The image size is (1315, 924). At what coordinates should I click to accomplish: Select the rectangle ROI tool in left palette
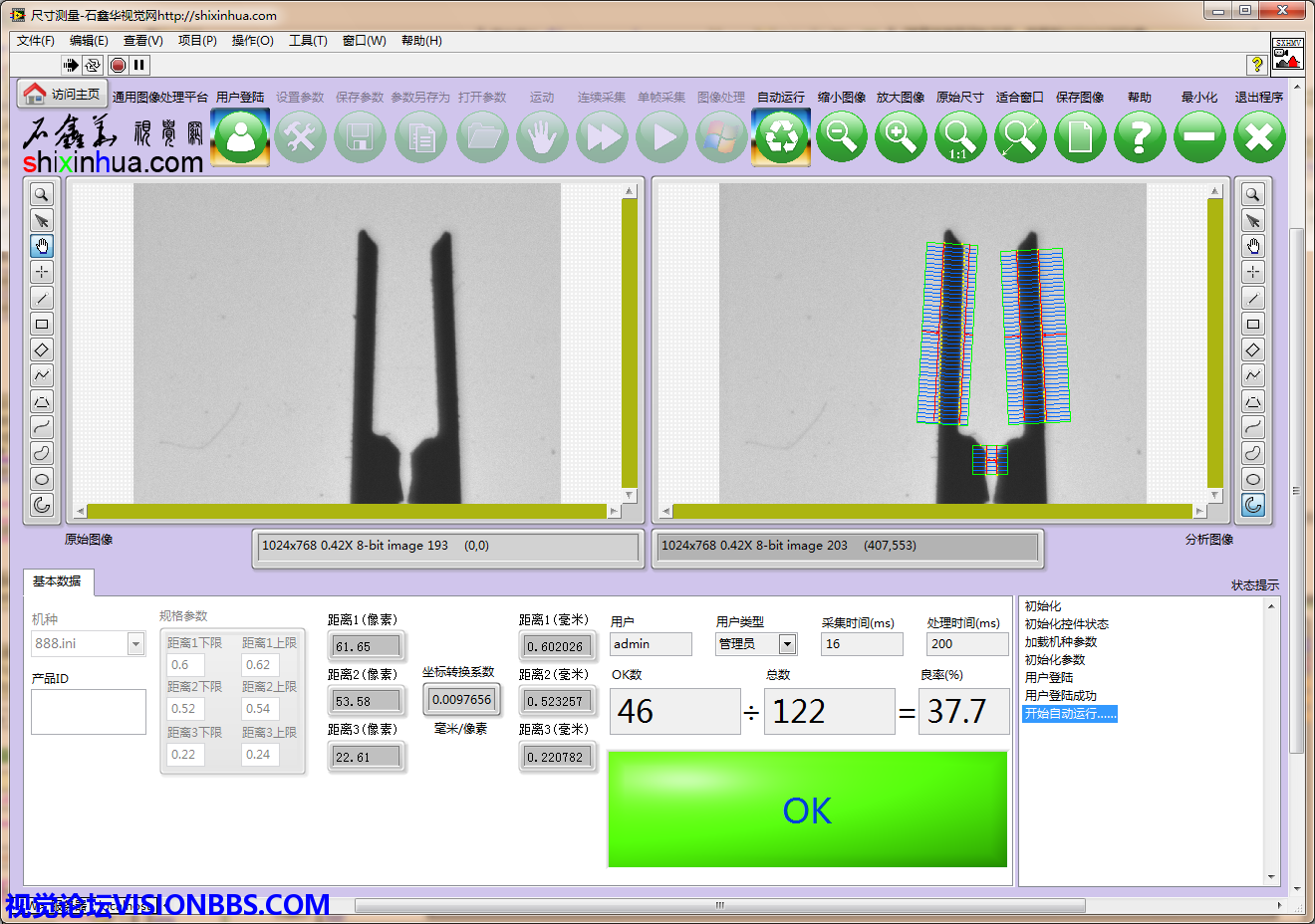click(x=42, y=324)
